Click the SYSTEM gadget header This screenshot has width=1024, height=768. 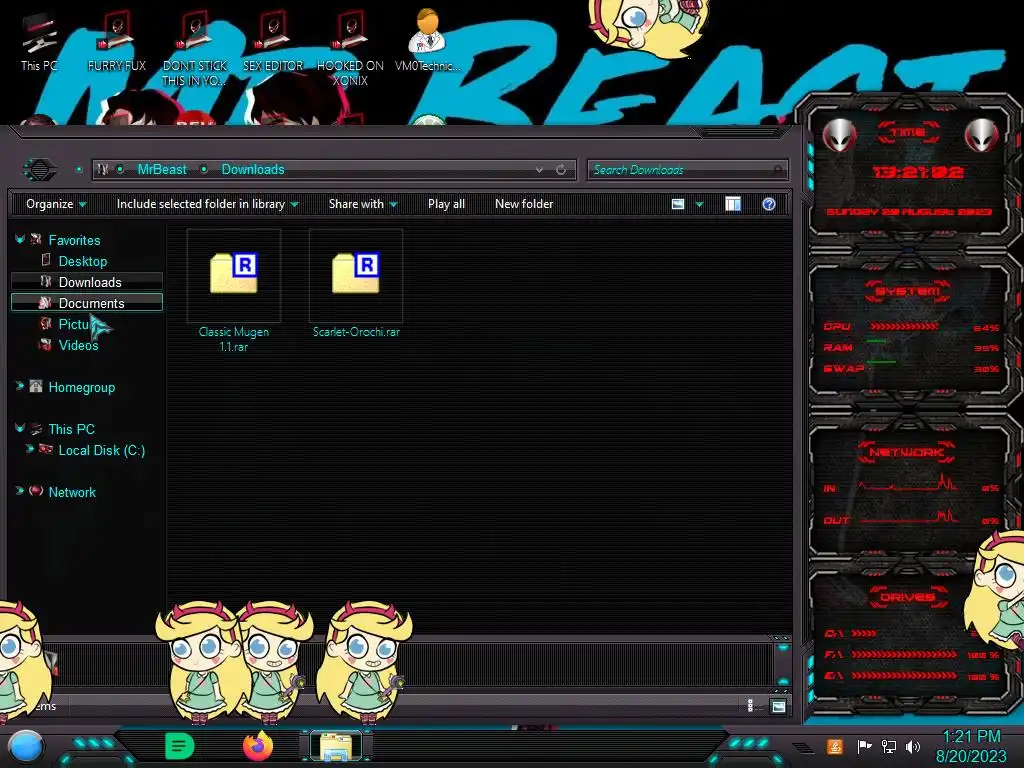point(908,291)
